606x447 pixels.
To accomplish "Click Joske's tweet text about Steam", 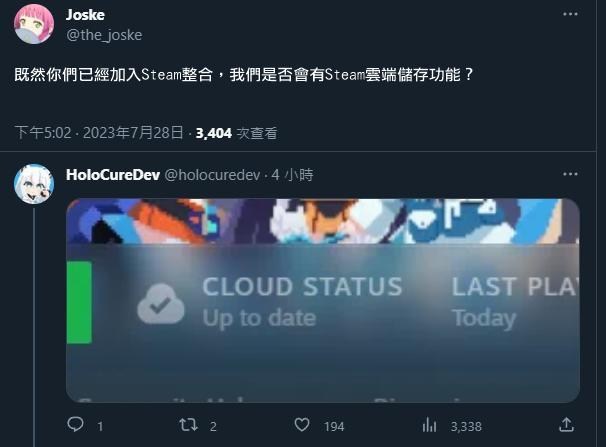I will coord(244,75).
